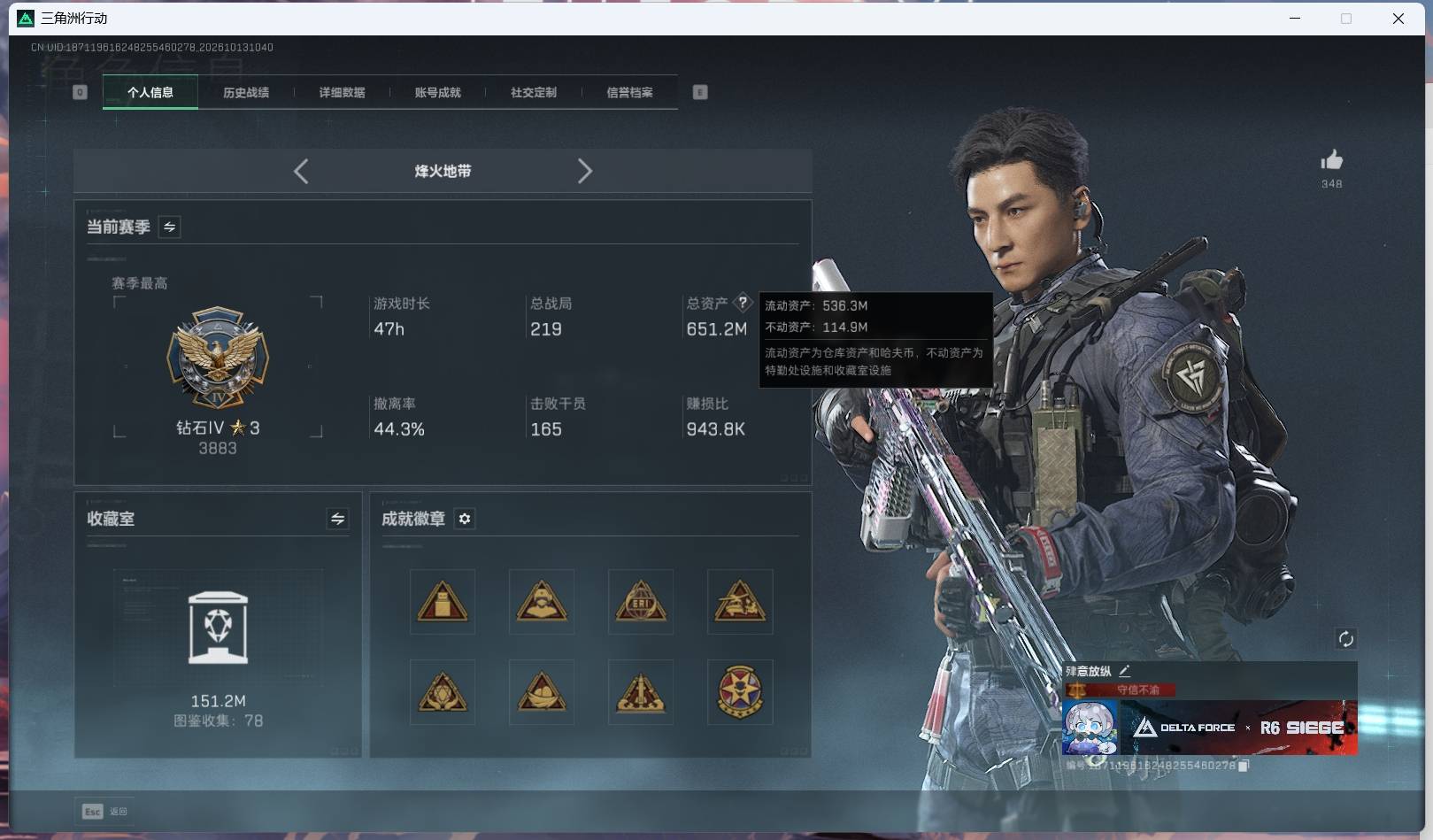Image resolution: width=1433 pixels, height=840 pixels.
Task: Go to next game mode with right chevron
Action: point(584,171)
